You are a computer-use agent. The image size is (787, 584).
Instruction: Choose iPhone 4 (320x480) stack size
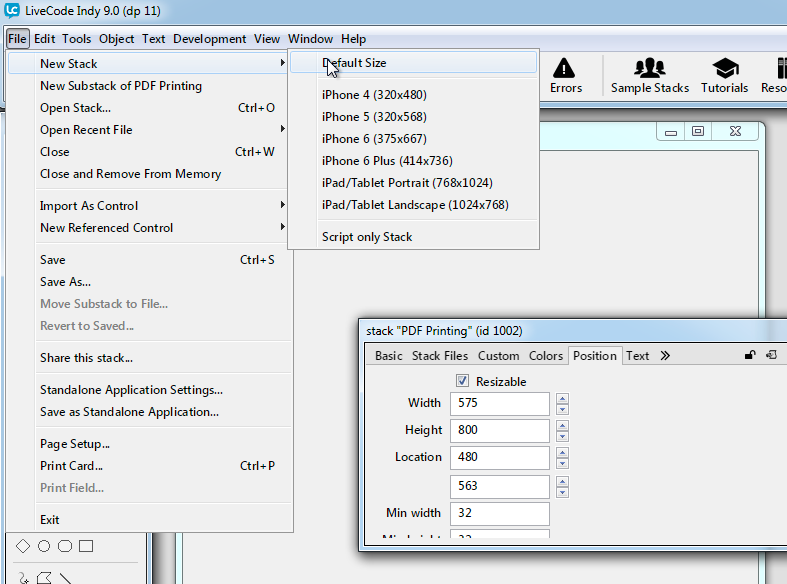tap(414, 95)
